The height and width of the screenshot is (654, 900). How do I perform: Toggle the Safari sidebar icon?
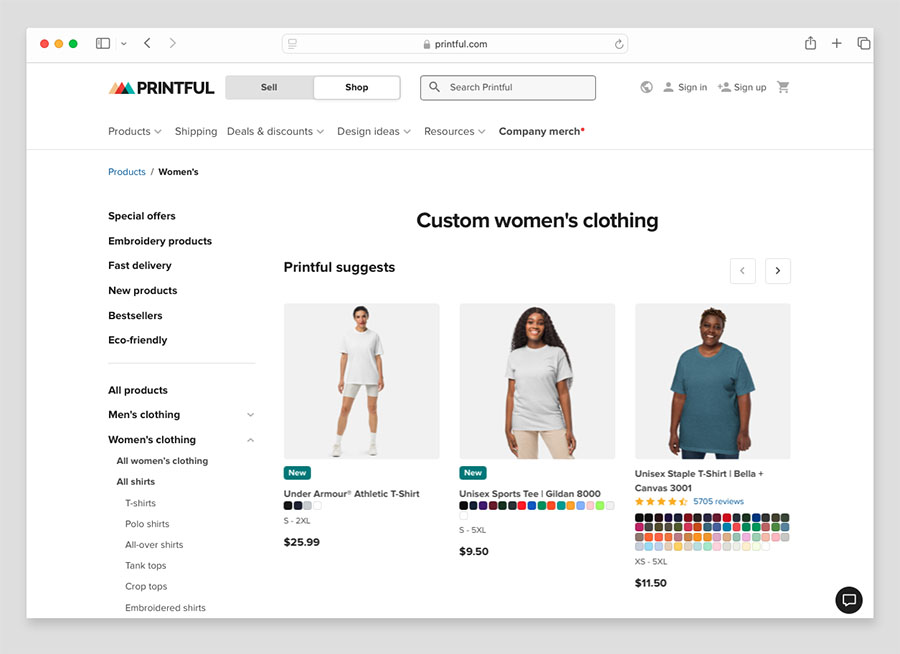pyautogui.click(x=103, y=44)
